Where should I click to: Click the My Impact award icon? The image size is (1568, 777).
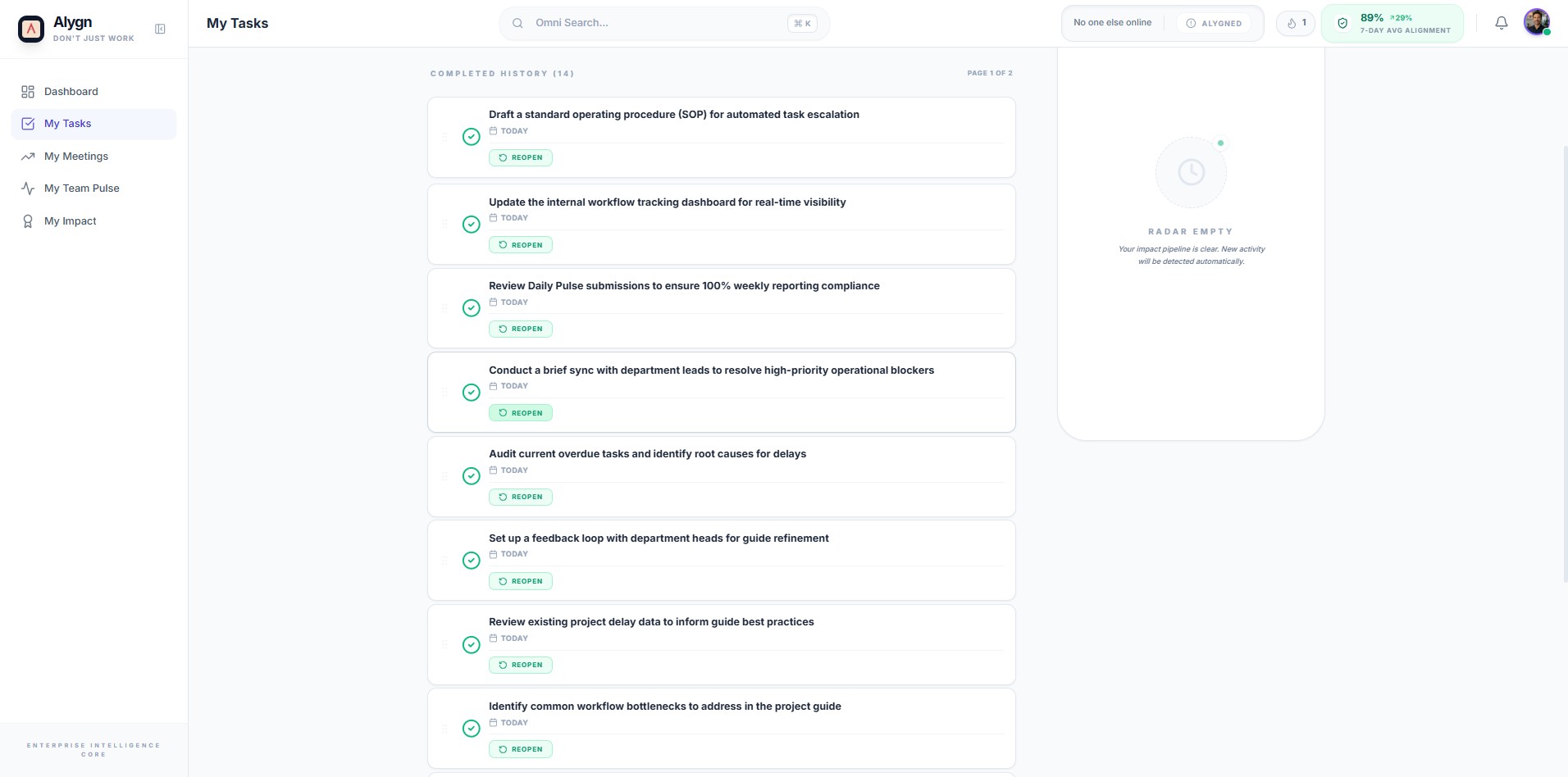pyautogui.click(x=28, y=221)
